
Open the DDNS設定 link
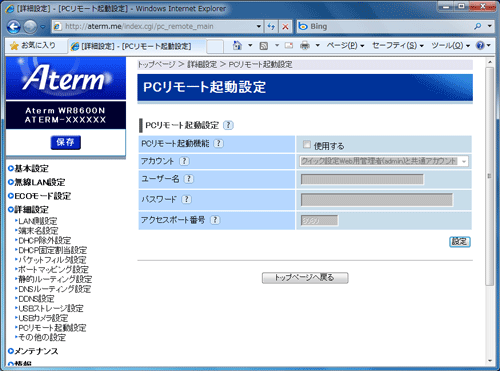point(36,298)
